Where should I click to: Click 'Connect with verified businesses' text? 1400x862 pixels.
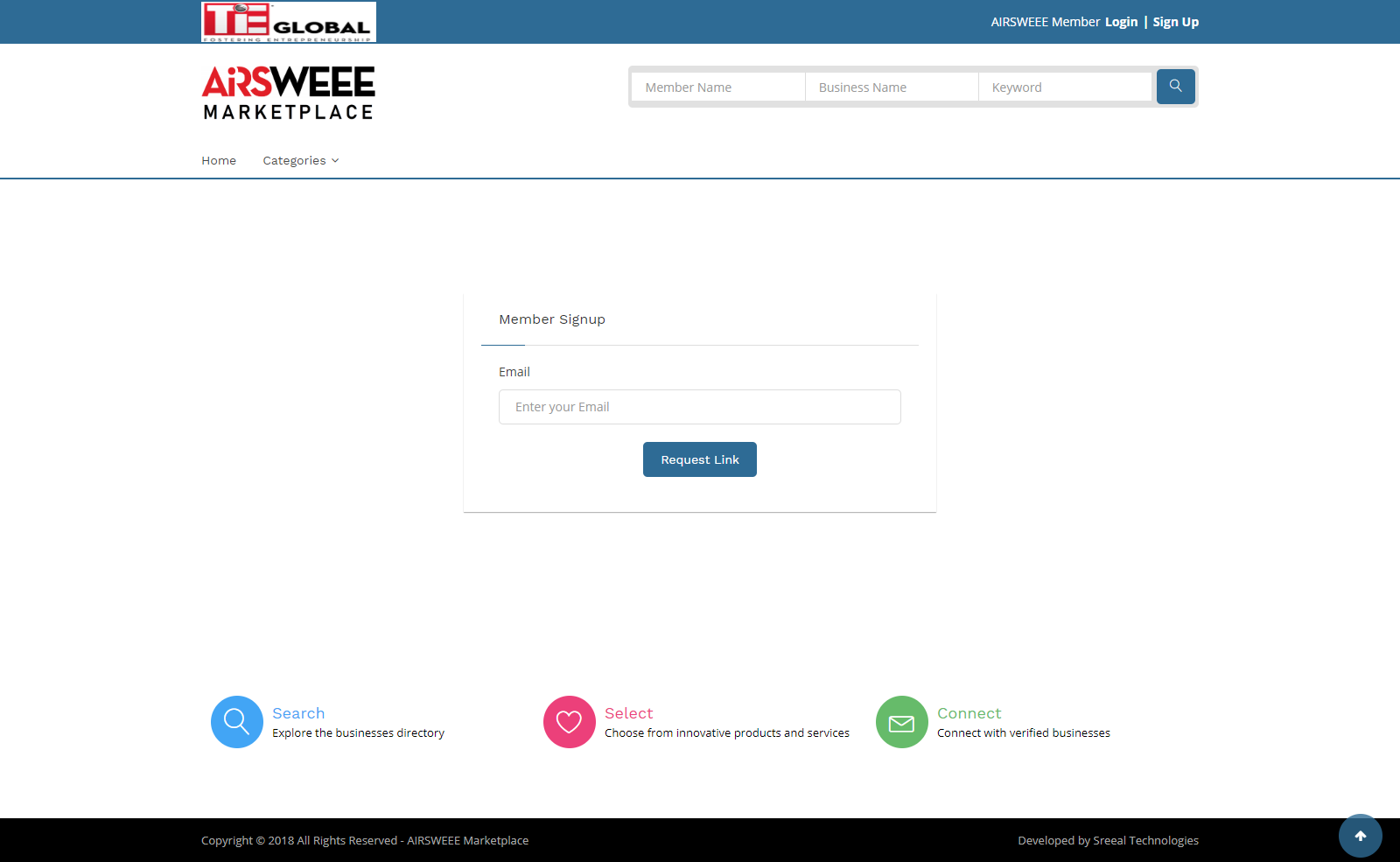coord(1024,733)
